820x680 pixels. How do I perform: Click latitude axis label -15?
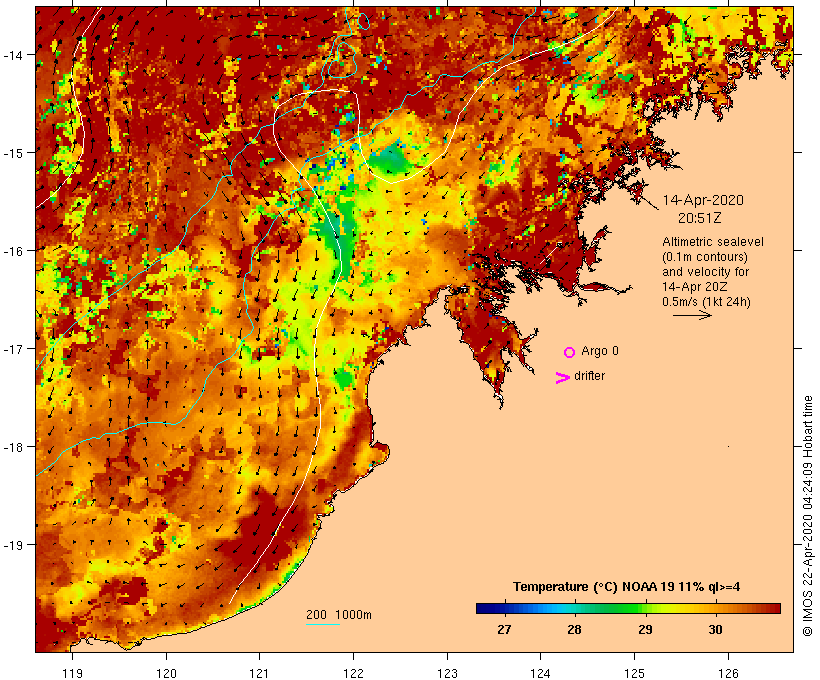point(13,153)
